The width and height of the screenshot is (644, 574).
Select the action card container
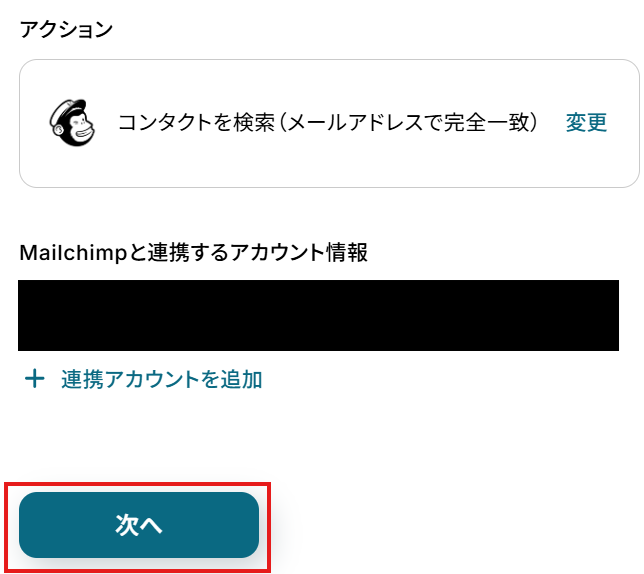tap(329, 123)
